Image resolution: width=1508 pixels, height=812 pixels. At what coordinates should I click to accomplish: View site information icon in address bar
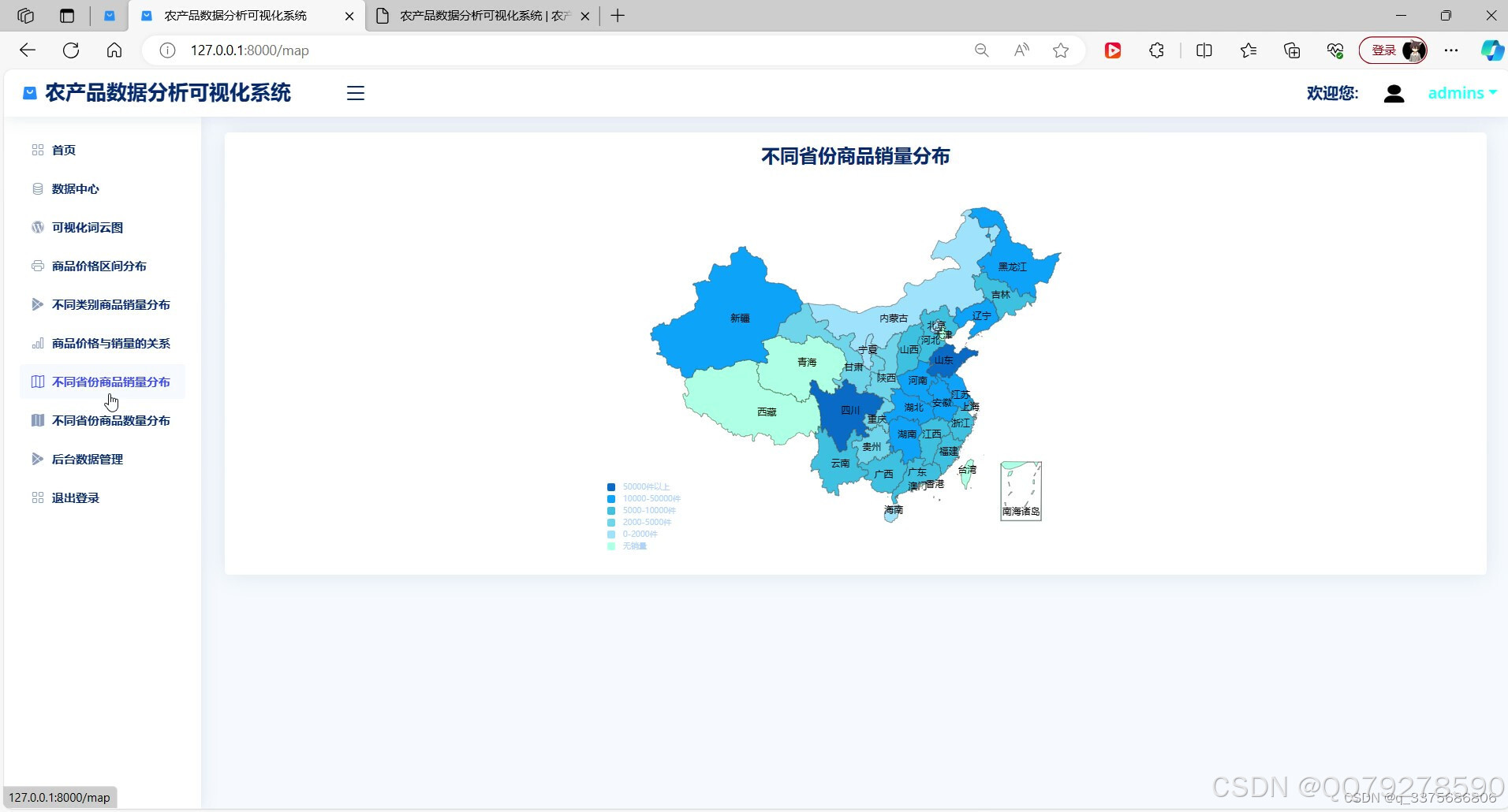coord(167,50)
